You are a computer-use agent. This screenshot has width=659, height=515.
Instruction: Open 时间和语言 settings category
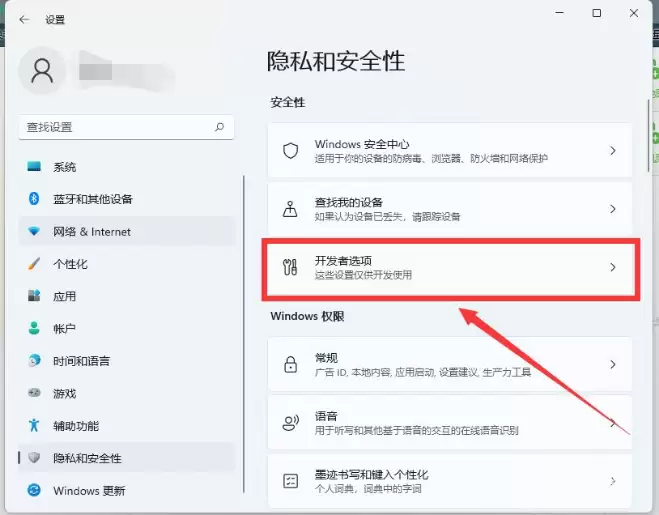81,361
